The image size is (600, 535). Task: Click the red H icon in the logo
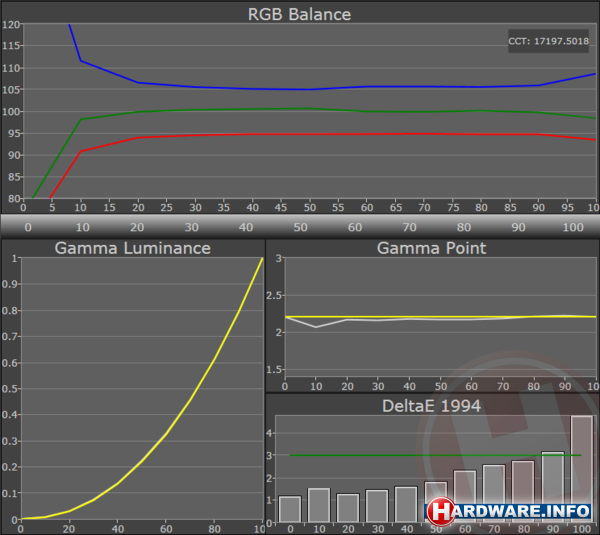coord(441,510)
